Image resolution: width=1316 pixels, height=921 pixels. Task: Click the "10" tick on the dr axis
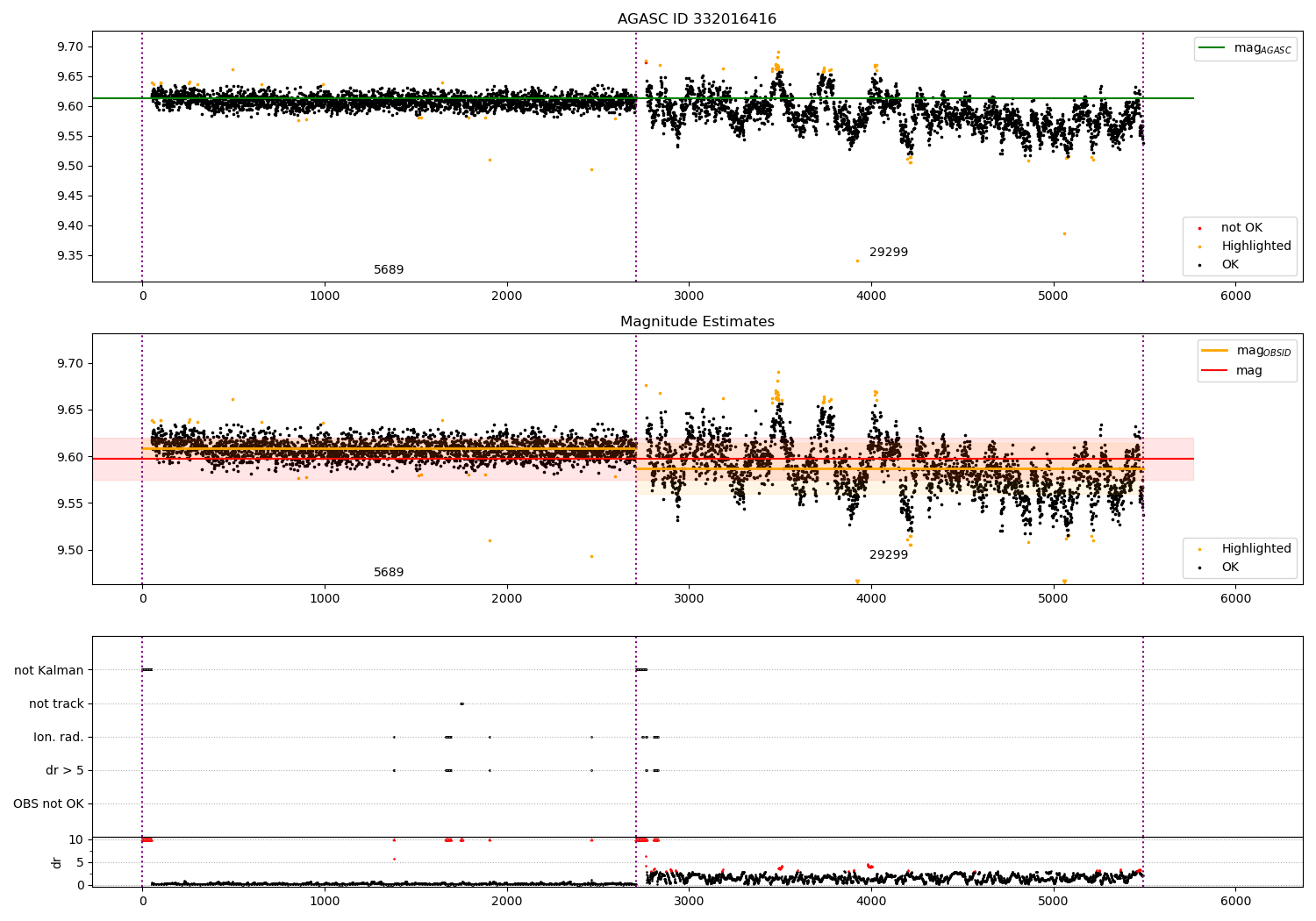click(76, 839)
